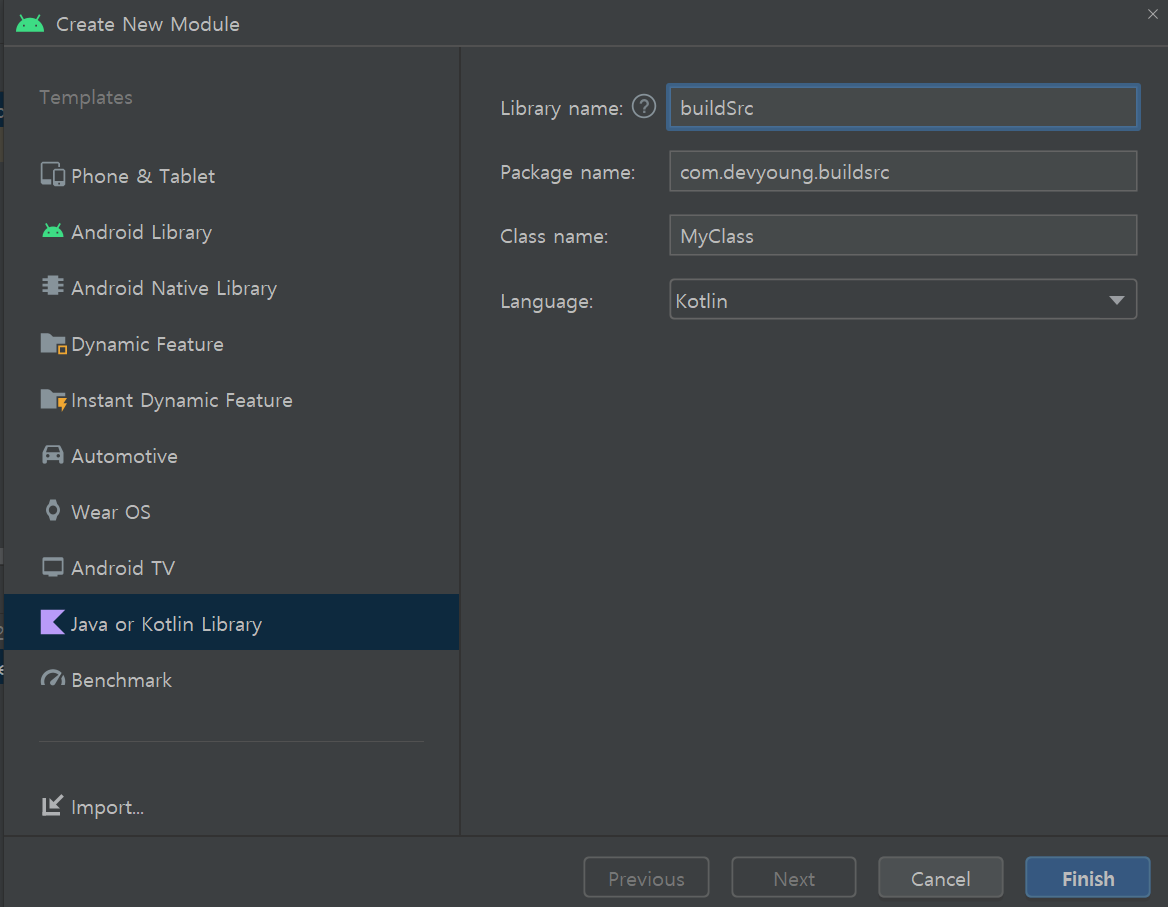
Task: Click the Create New Module title text
Action: click(x=147, y=24)
